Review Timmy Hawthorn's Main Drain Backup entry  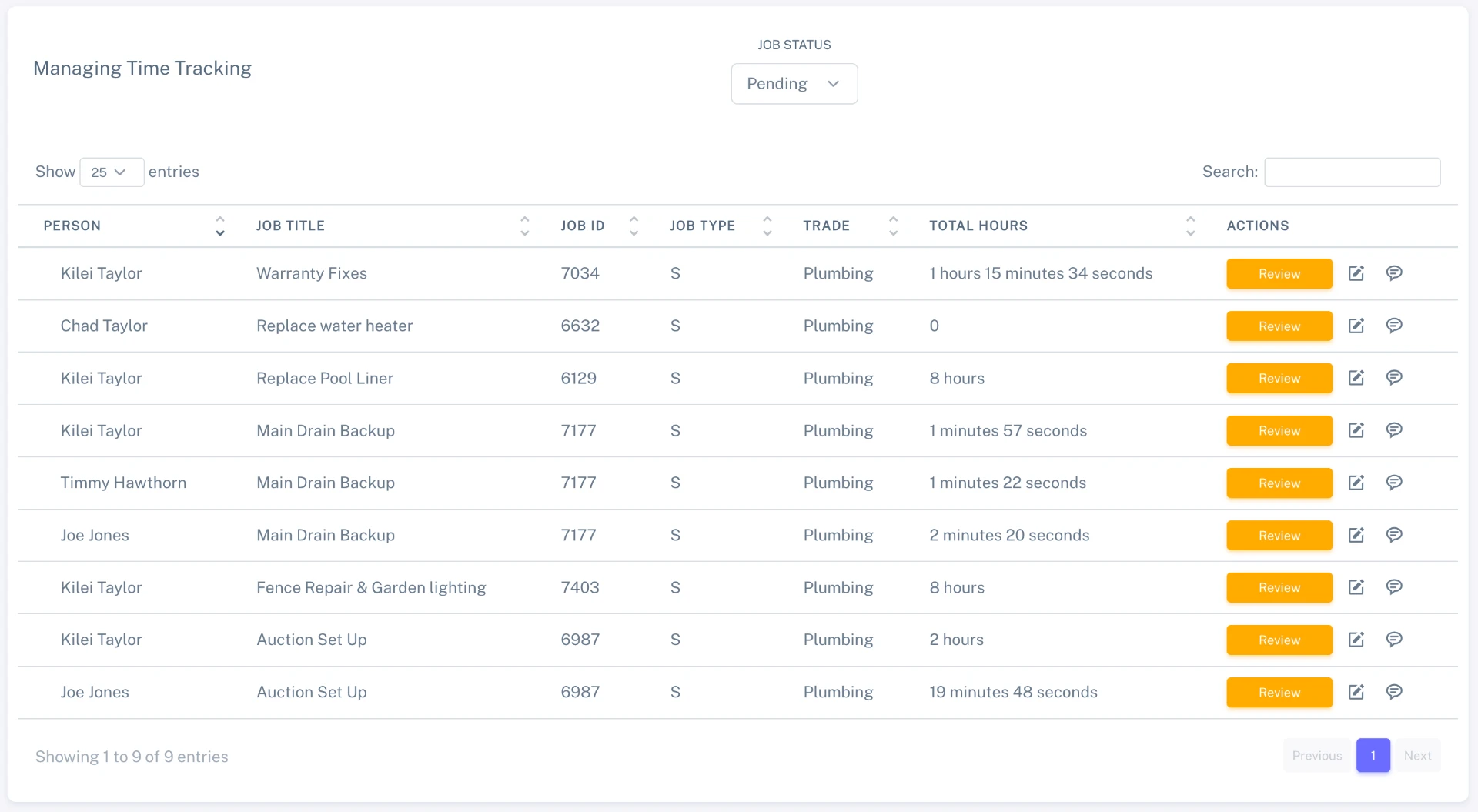tap(1279, 483)
